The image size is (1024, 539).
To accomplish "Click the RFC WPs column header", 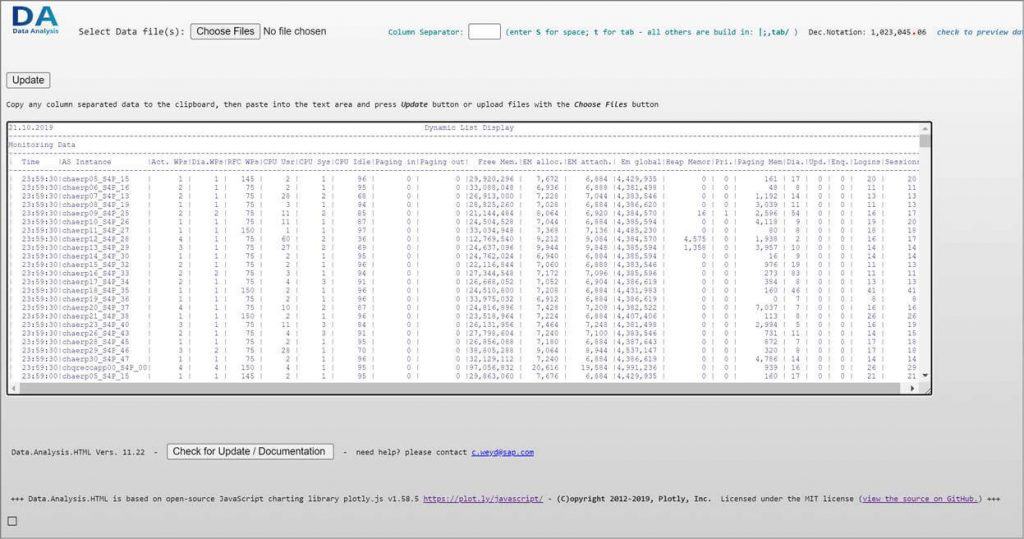I will pos(244,162).
